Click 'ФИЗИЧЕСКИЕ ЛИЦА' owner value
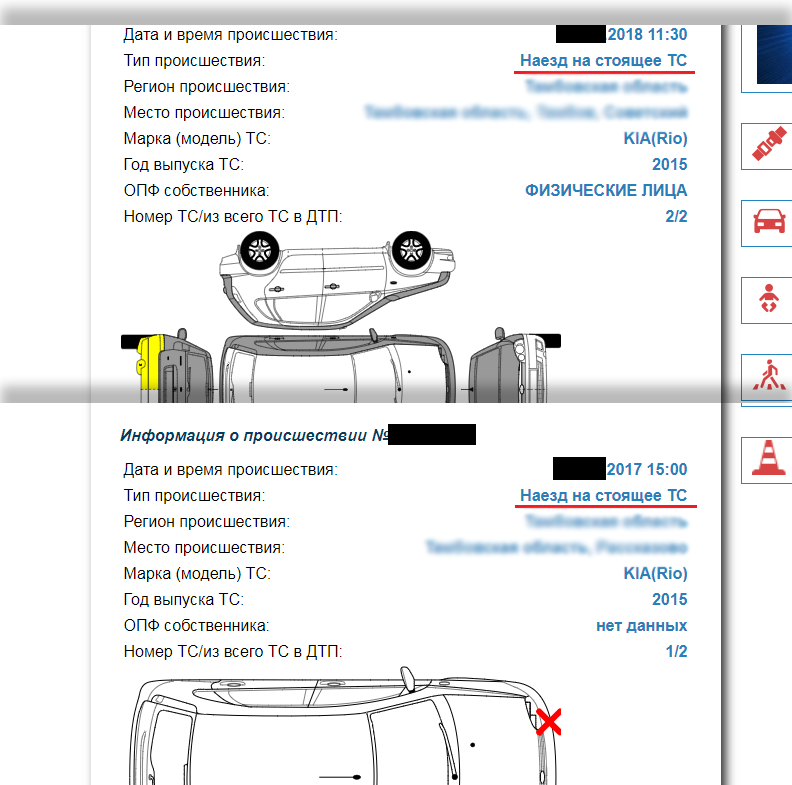The height and width of the screenshot is (785, 792). point(606,190)
